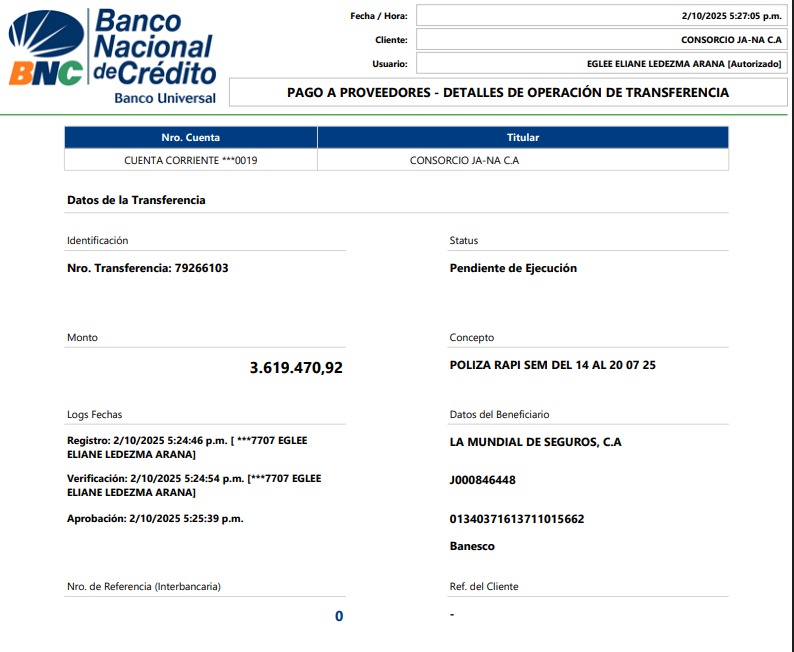Screen dimensions: 794x652
Task: Click the Aprobación log timestamp
Action: coord(155,518)
